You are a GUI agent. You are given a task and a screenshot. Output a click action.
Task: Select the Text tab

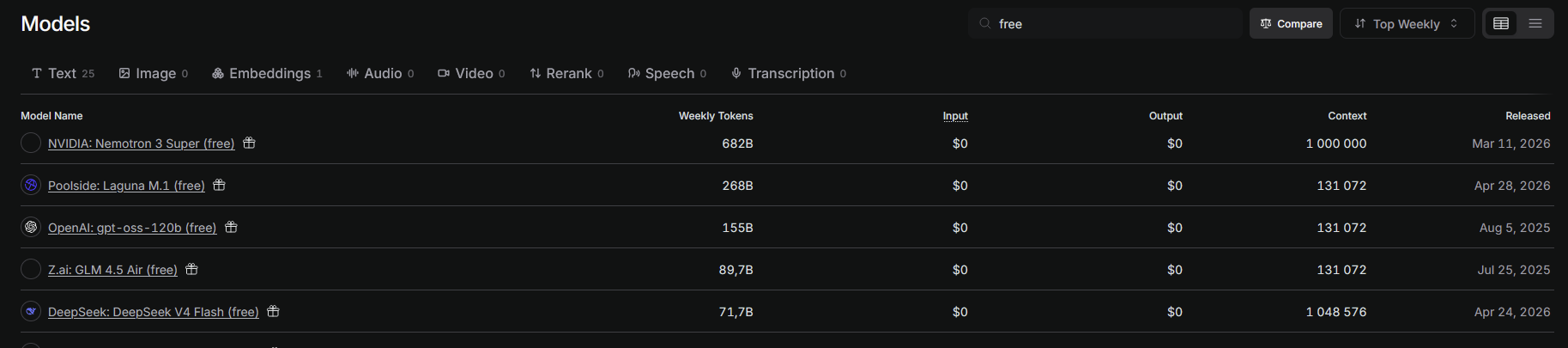point(63,73)
